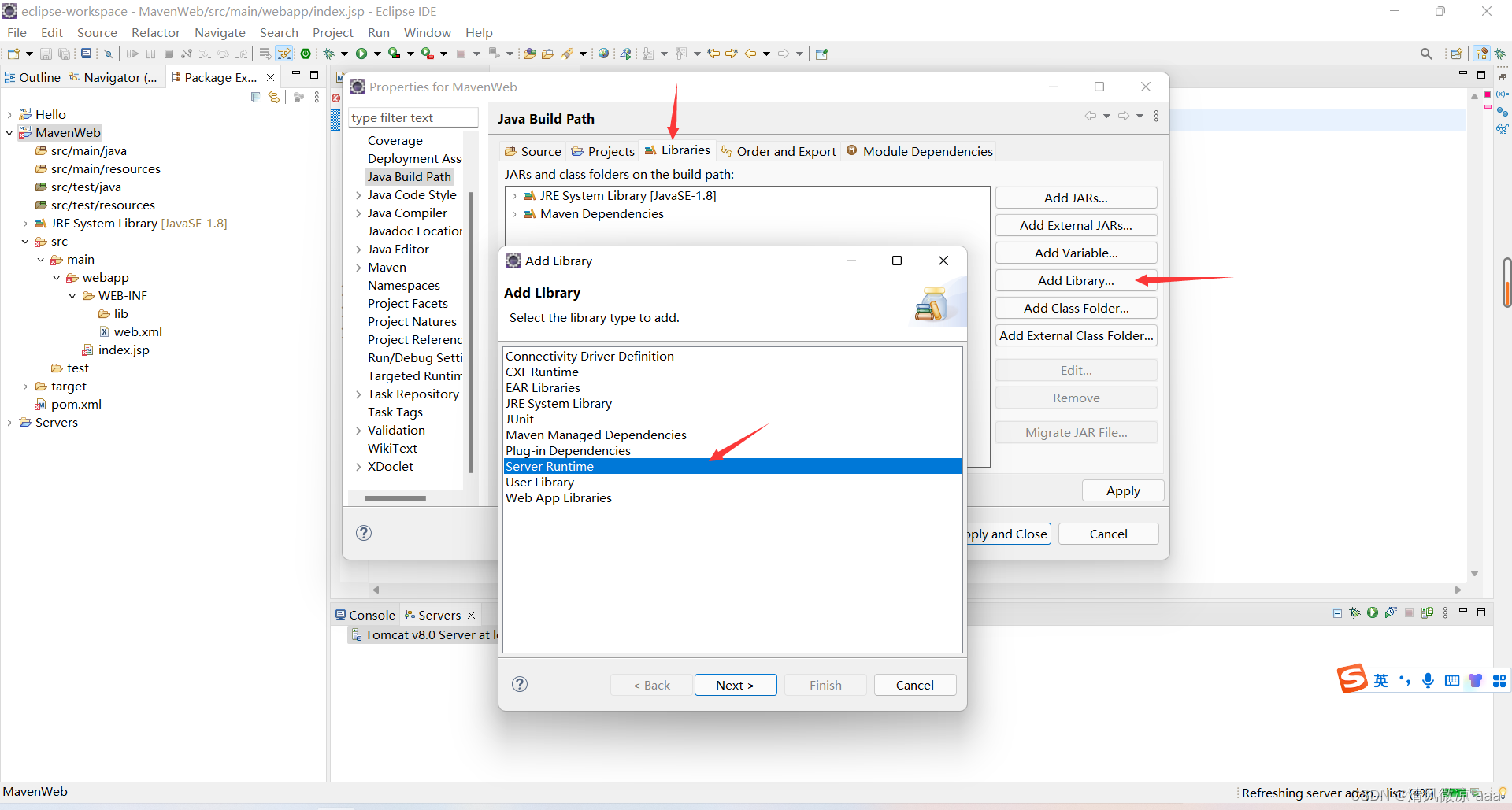The image size is (1512, 810).
Task: Collapse the WEB-INF folder
Action: pyautogui.click(x=72, y=295)
